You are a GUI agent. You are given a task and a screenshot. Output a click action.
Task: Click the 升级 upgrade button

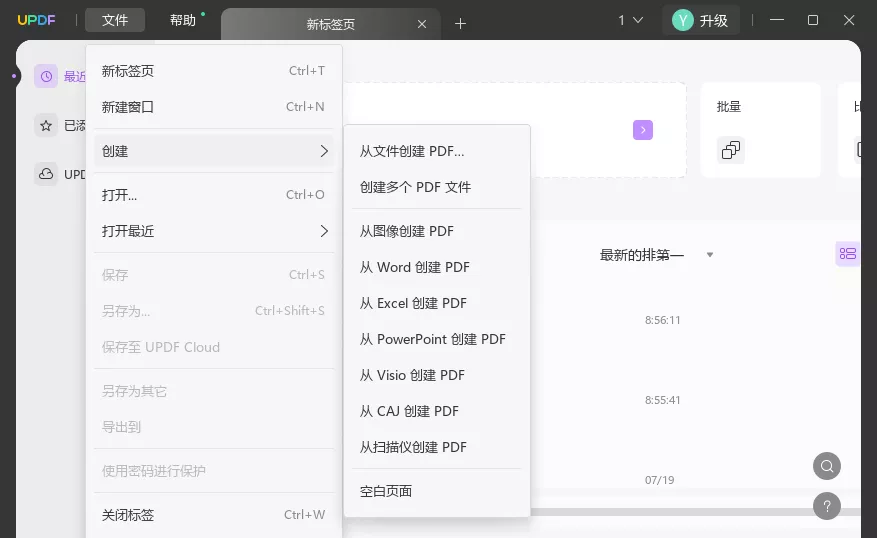click(701, 20)
